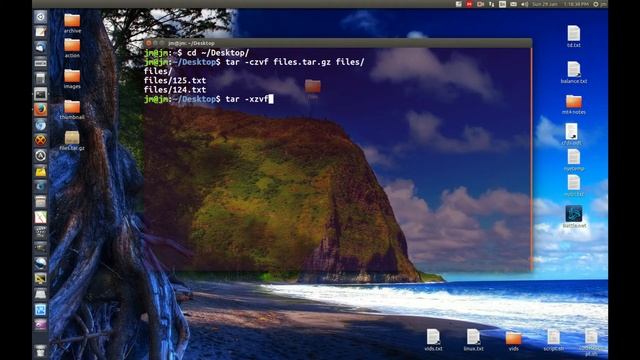Select the script.sh file on the desktop
The width and height of the screenshot is (640, 360).
(x=553, y=340)
